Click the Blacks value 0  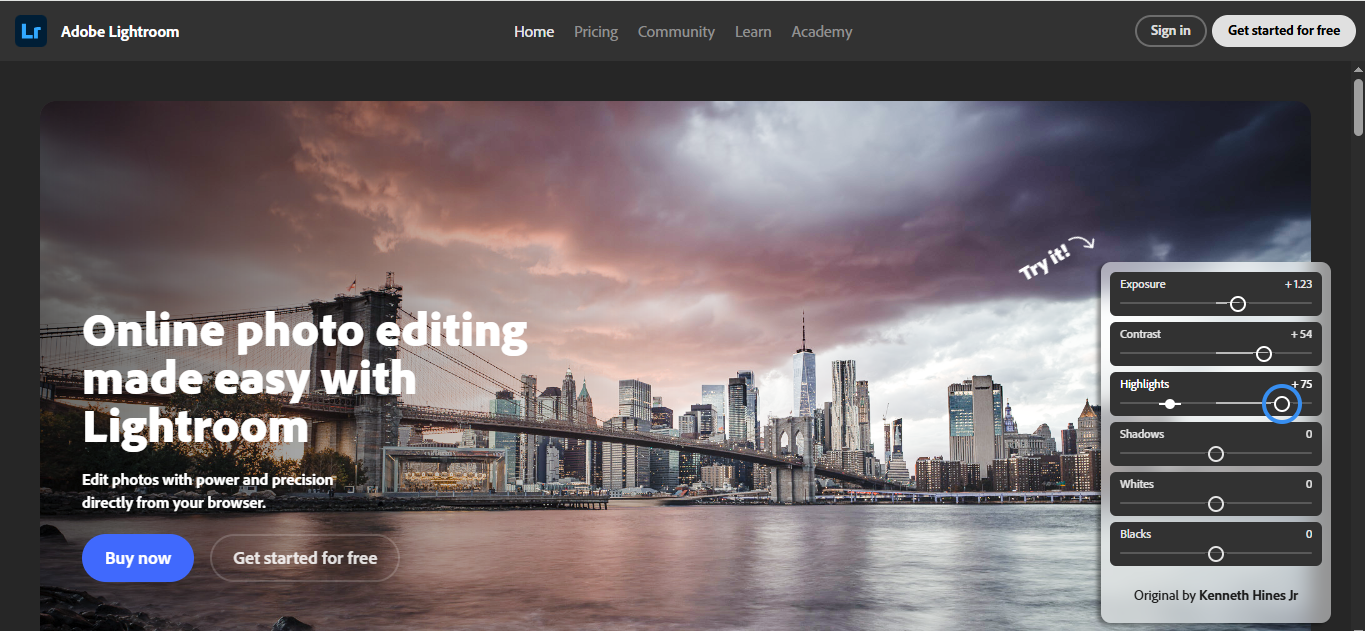click(x=1309, y=534)
